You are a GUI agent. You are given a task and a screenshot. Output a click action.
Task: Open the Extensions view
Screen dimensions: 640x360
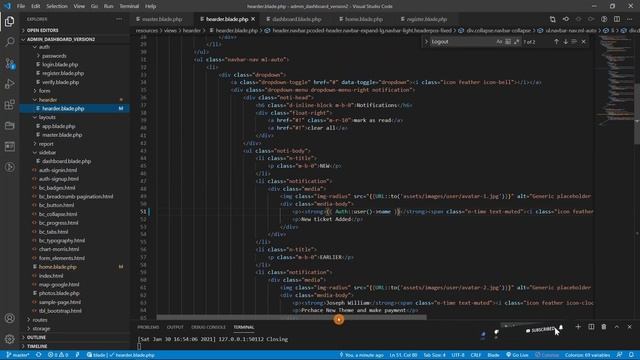coord(9,104)
